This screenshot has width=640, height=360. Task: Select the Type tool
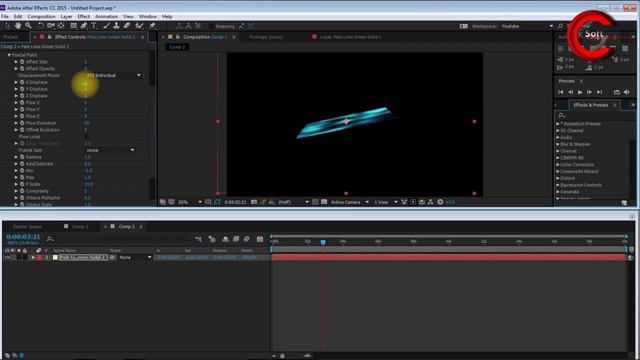[94, 26]
